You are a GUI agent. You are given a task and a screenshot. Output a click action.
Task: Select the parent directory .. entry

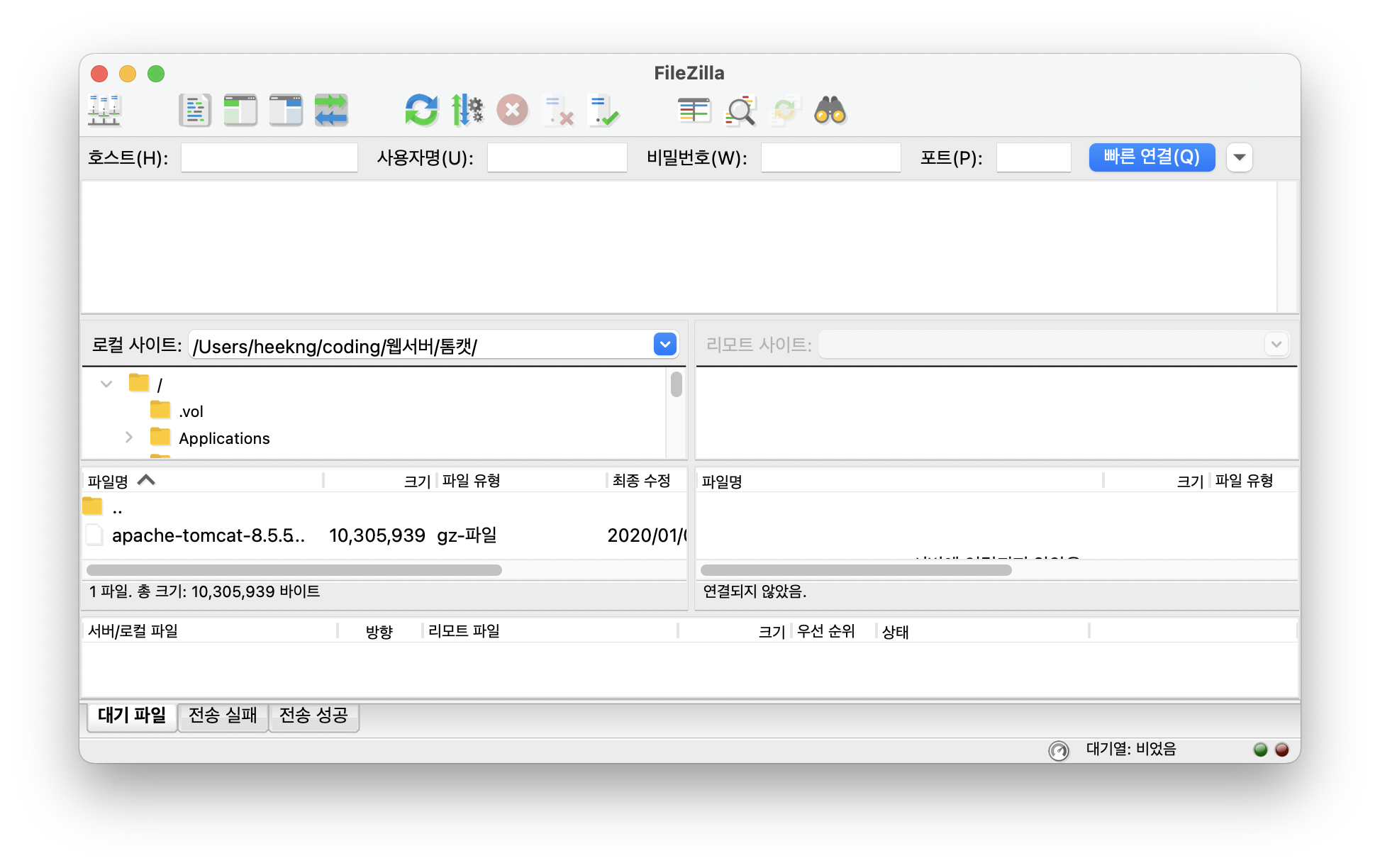coord(384,508)
